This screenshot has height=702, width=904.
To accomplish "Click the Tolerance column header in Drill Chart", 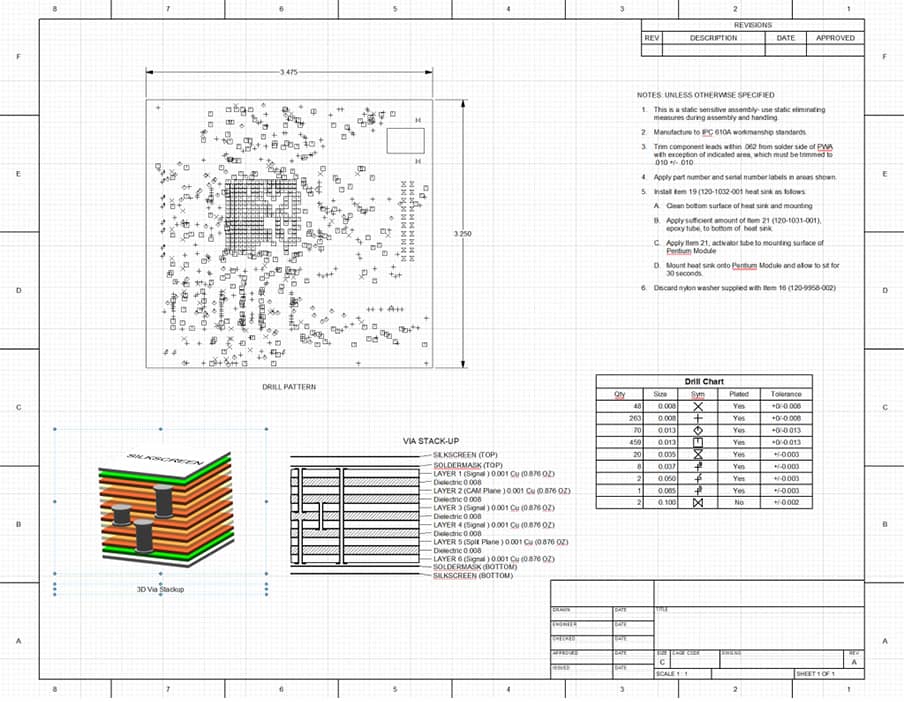I will (786, 394).
